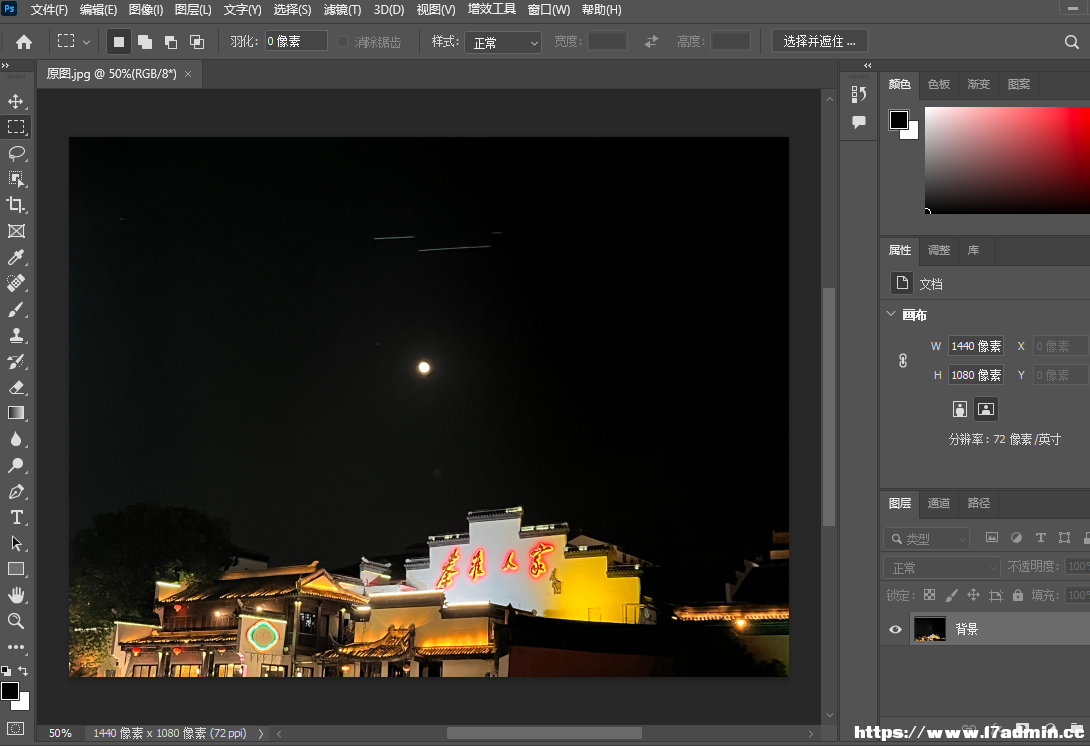Reset default foreground and background colors

[6, 671]
